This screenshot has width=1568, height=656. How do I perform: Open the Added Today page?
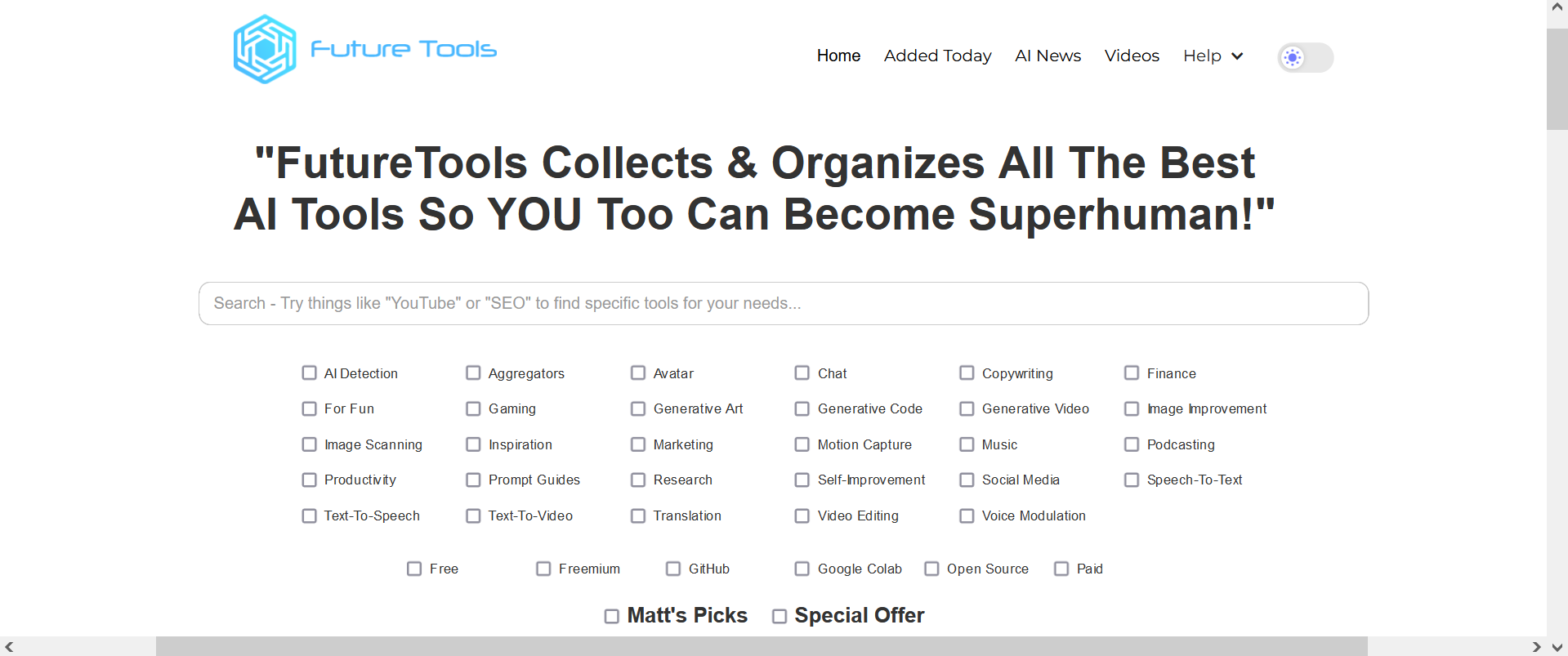937,56
